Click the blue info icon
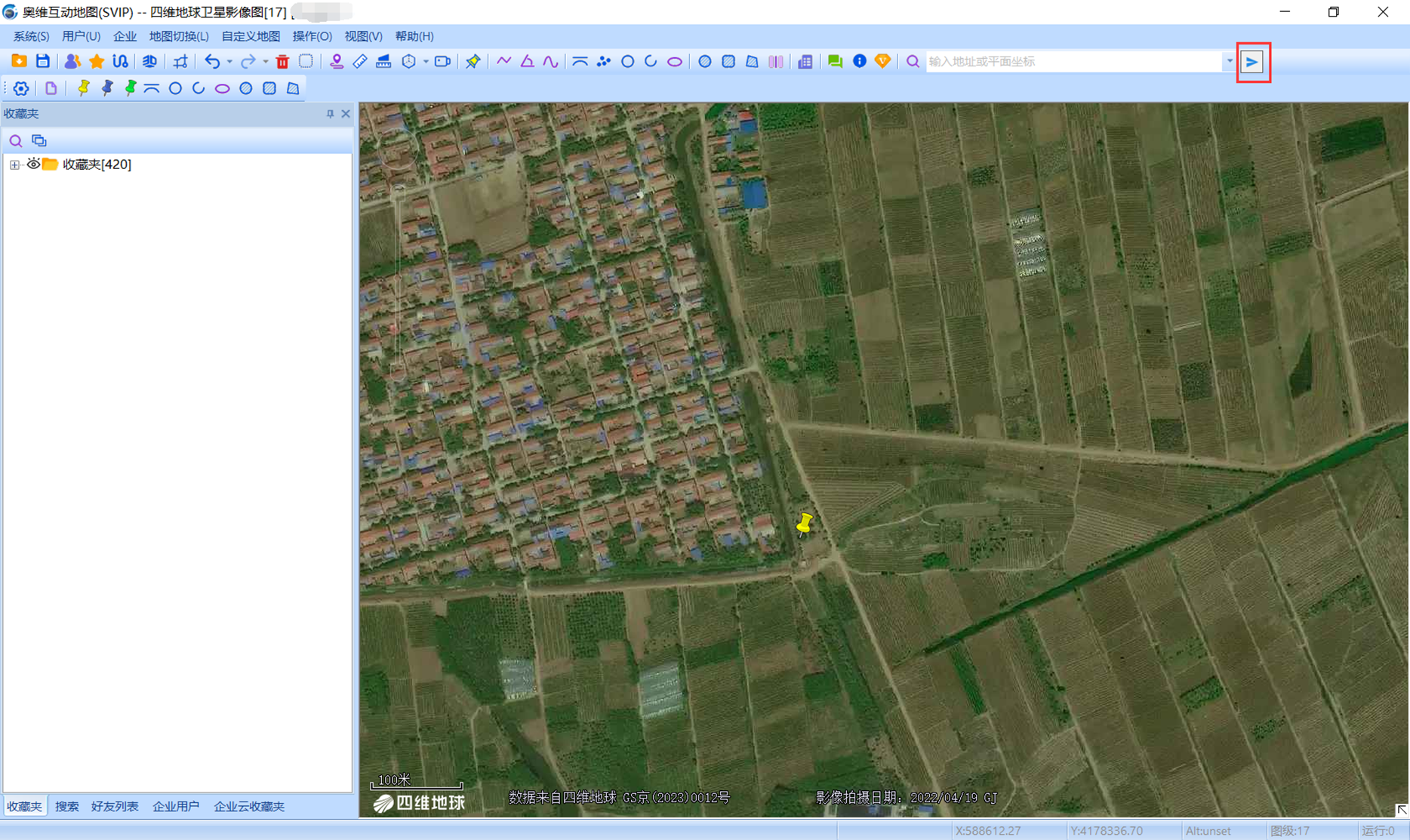This screenshot has height=840, width=1410. pos(859,62)
